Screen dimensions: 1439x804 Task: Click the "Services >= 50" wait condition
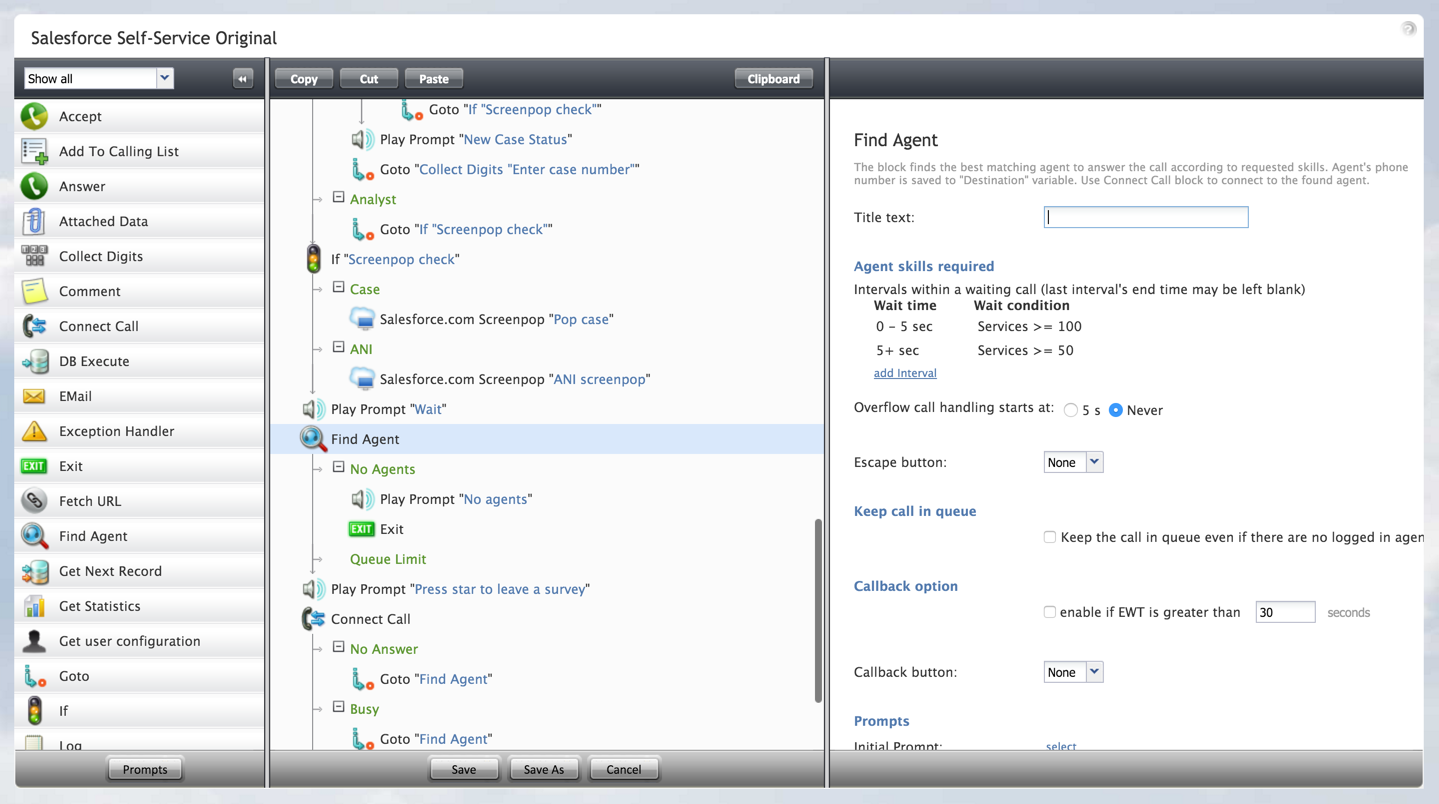1025,350
